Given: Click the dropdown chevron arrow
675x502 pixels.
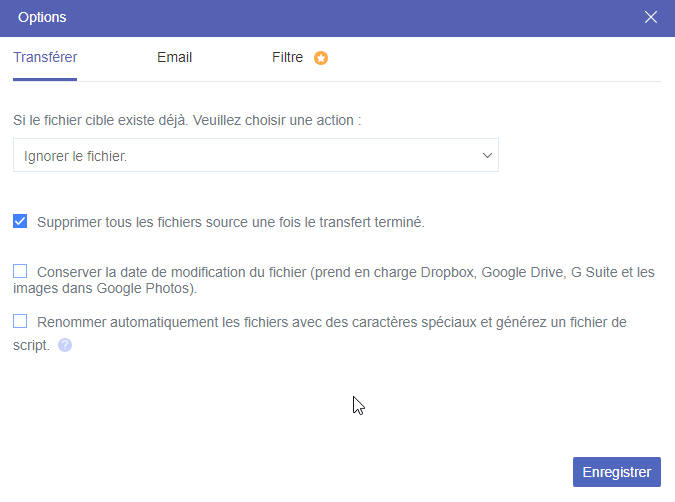Looking at the screenshot, I should 487,156.
